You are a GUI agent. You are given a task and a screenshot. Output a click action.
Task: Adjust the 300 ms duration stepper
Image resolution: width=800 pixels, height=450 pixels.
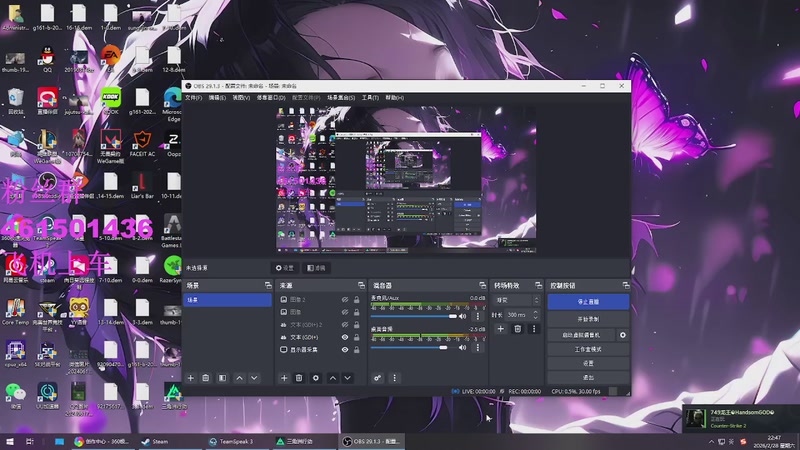tap(535, 315)
